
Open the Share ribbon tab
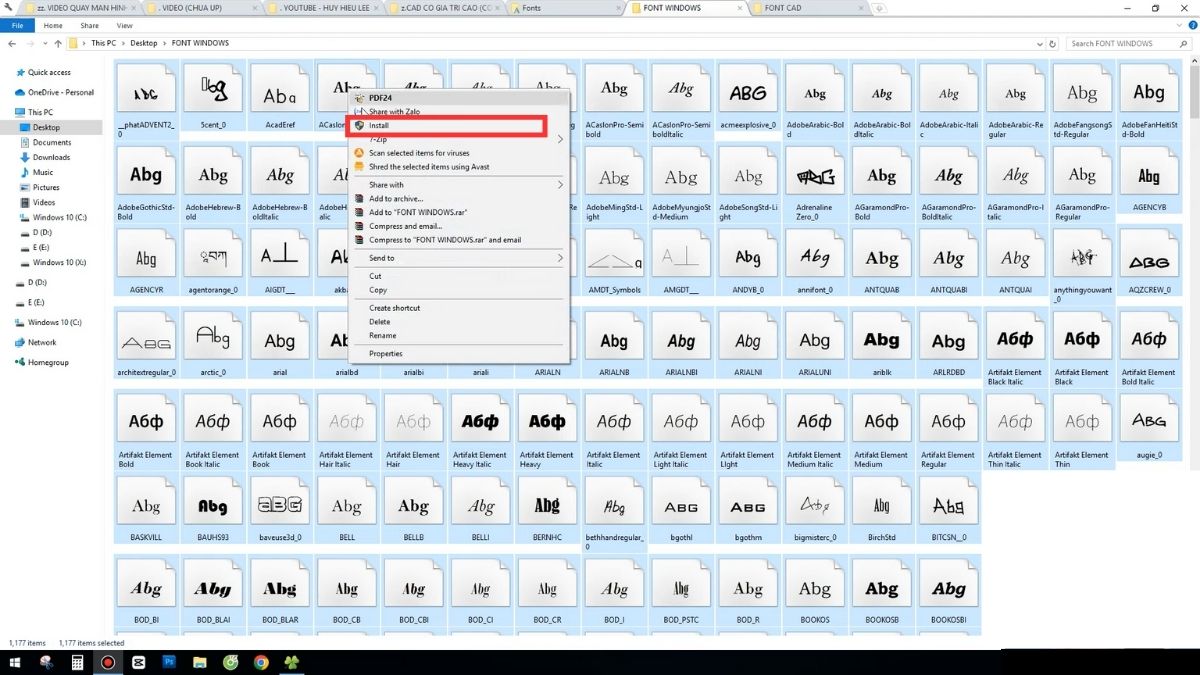(x=89, y=25)
